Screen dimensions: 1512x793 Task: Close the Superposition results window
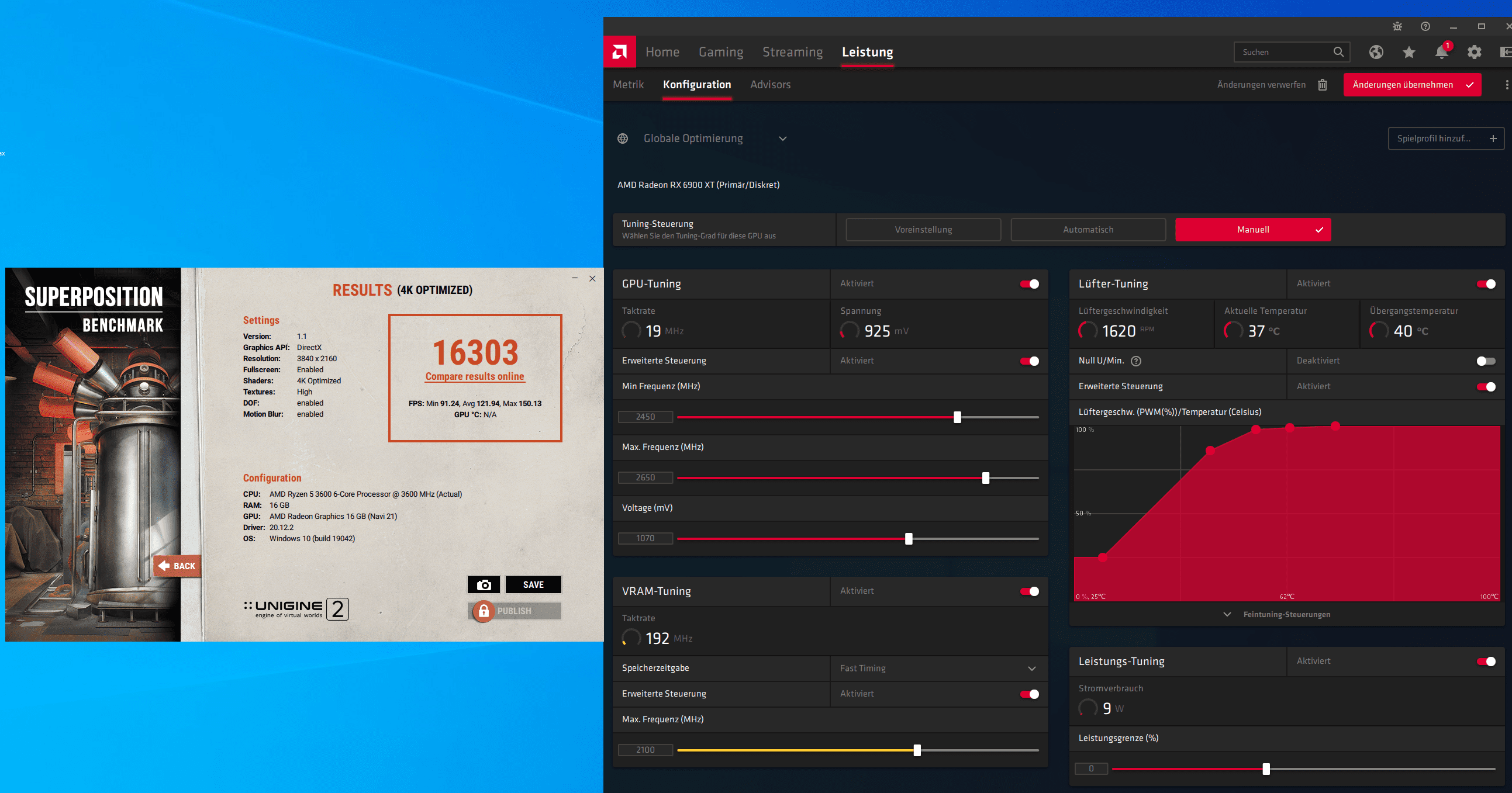pyautogui.click(x=592, y=279)
